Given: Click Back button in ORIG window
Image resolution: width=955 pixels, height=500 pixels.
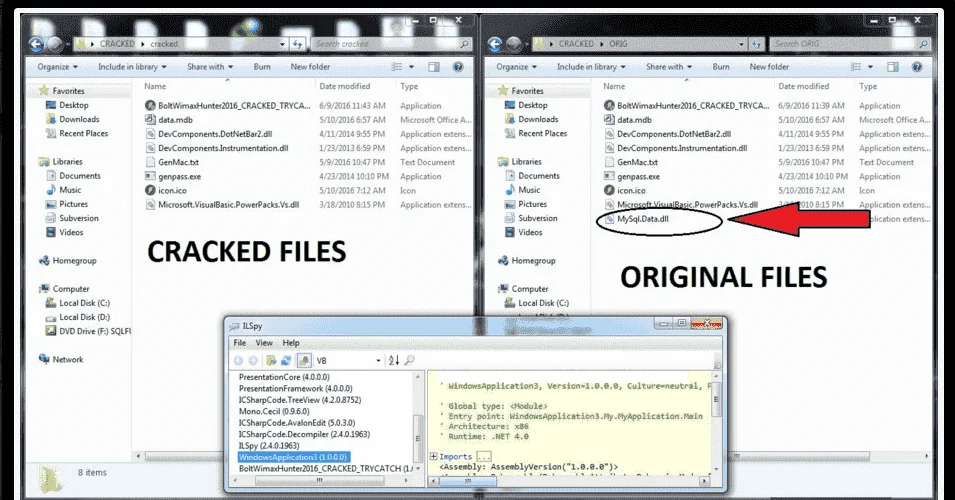Looking at the screenshot, I should pyautogui.click(x=495, y=44).
